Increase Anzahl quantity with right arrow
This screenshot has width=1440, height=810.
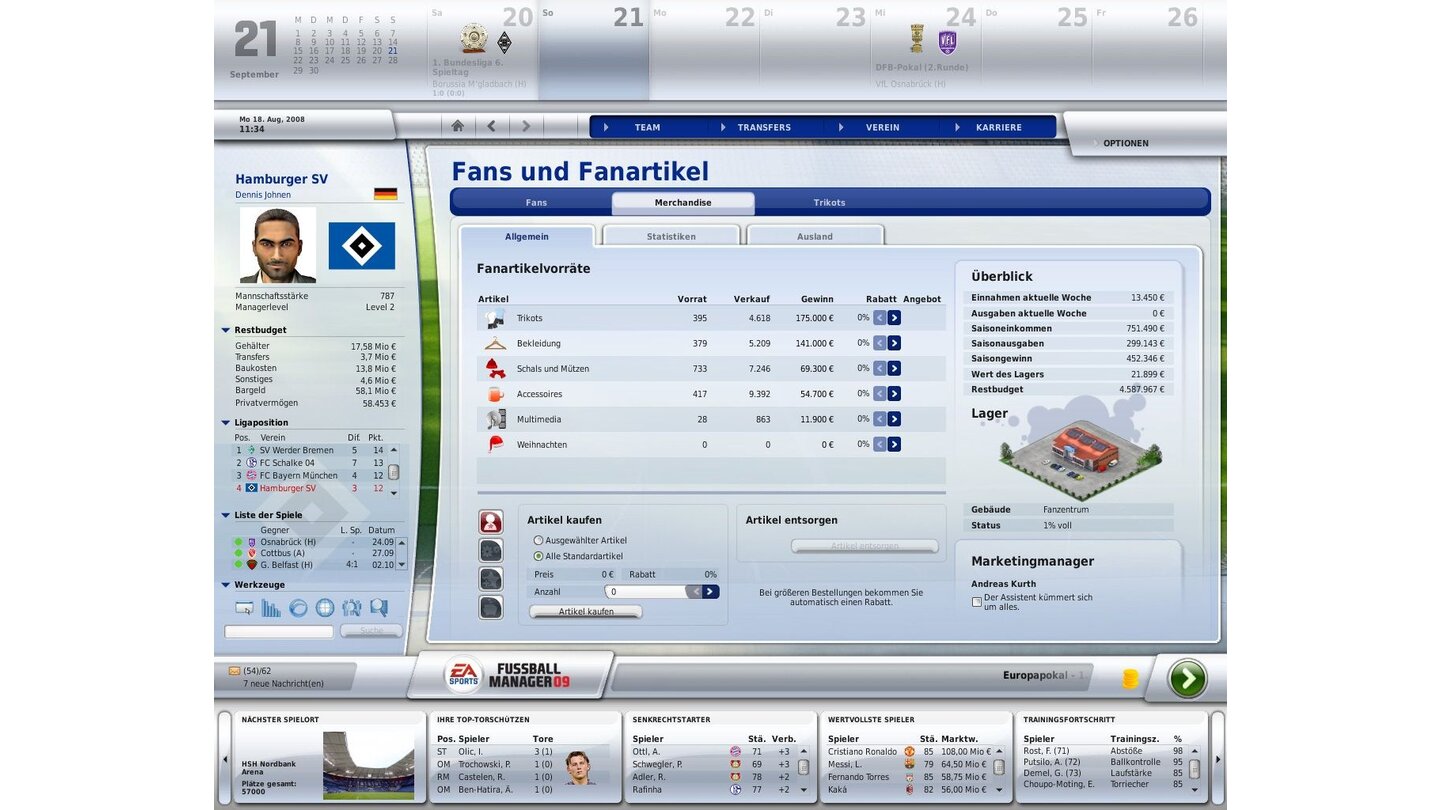tap(711, 592)
